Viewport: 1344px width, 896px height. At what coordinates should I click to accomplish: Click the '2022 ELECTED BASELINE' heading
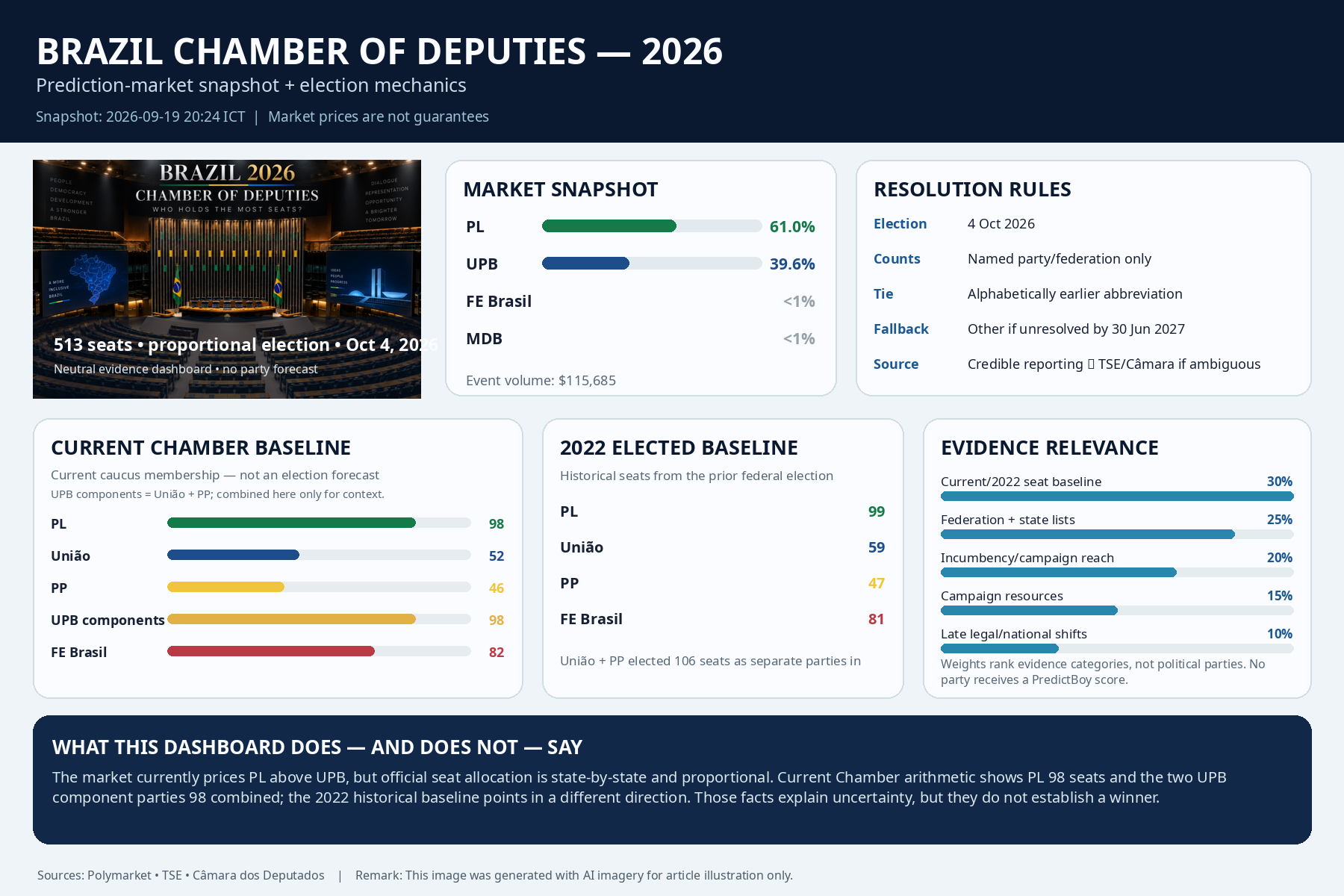tap(679, 448)
